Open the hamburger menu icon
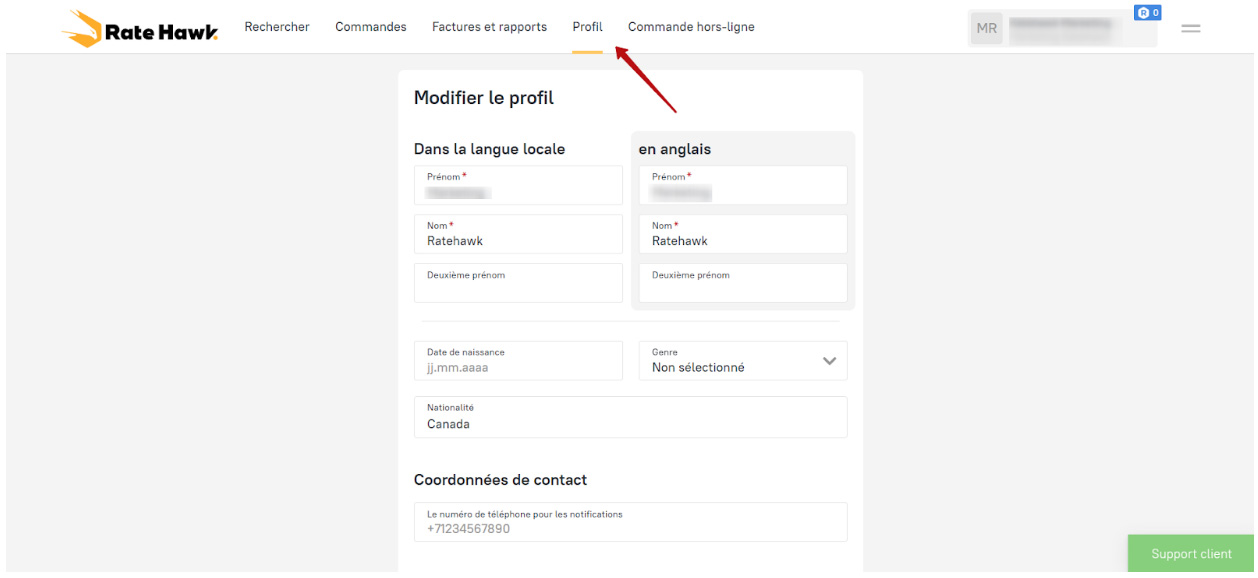The image size is (1258, 578). pyautogui.click(x=1191, y=28)
